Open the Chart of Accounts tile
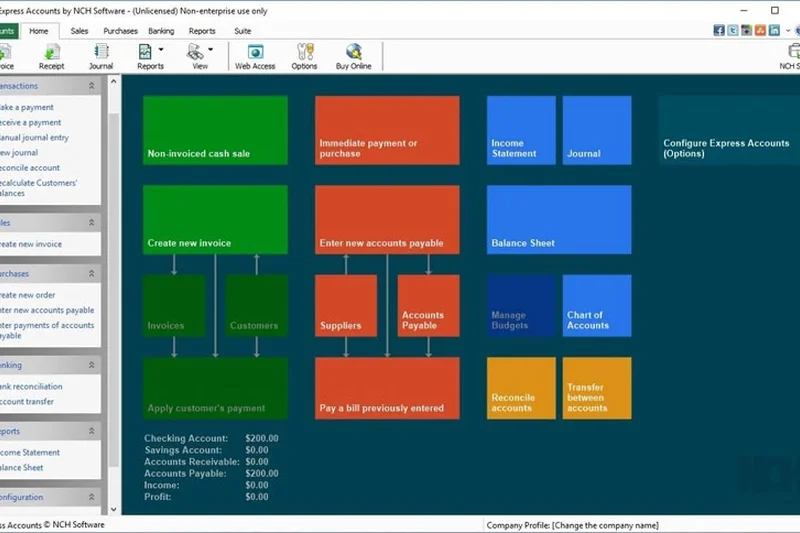Viewport: 800px width, 533px height. [x=597, y=306]
